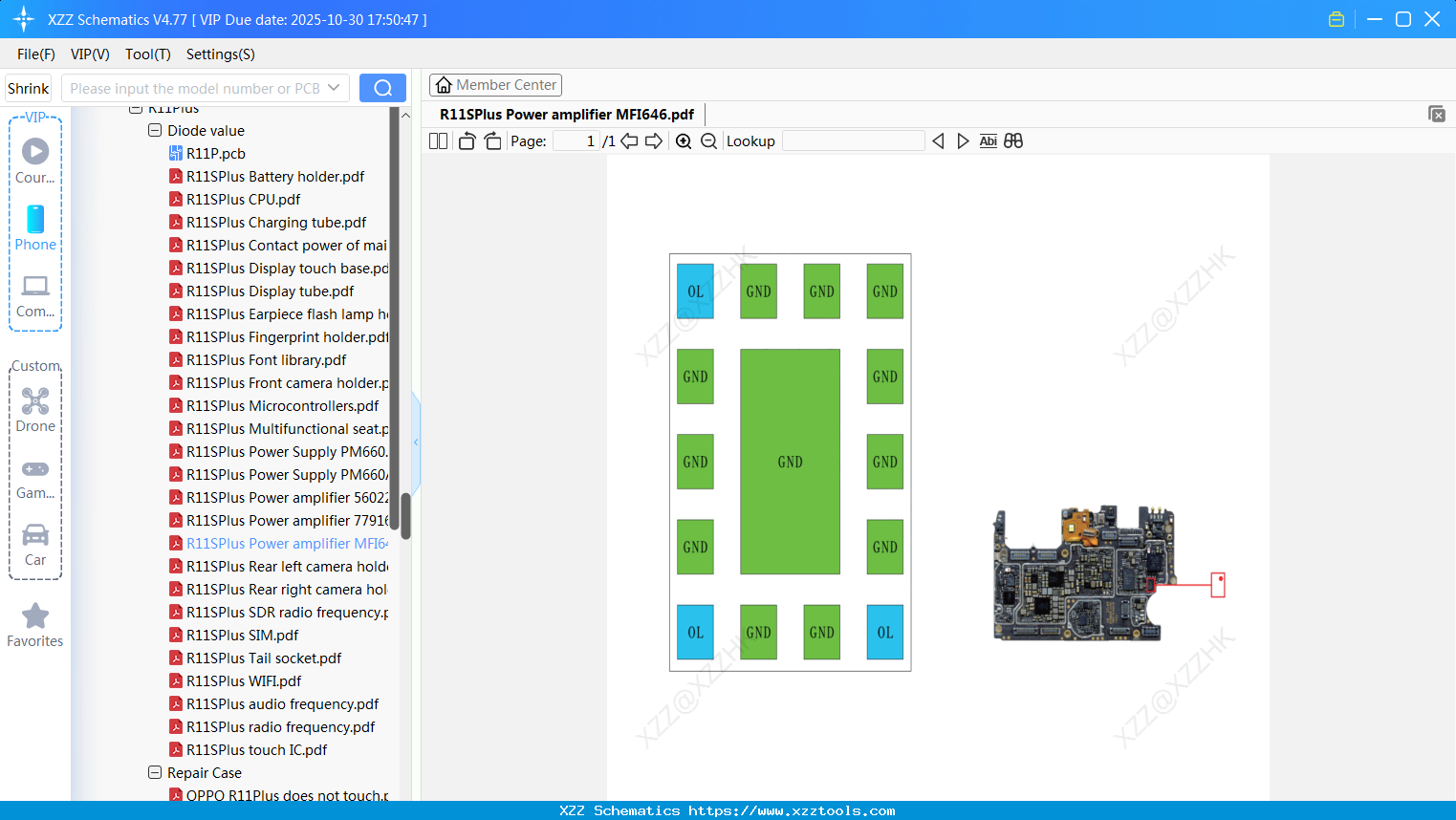The width and height of the screenshot is (1456, 820).
Task: Click the Lookup text input field
Action: coord(853,141)
